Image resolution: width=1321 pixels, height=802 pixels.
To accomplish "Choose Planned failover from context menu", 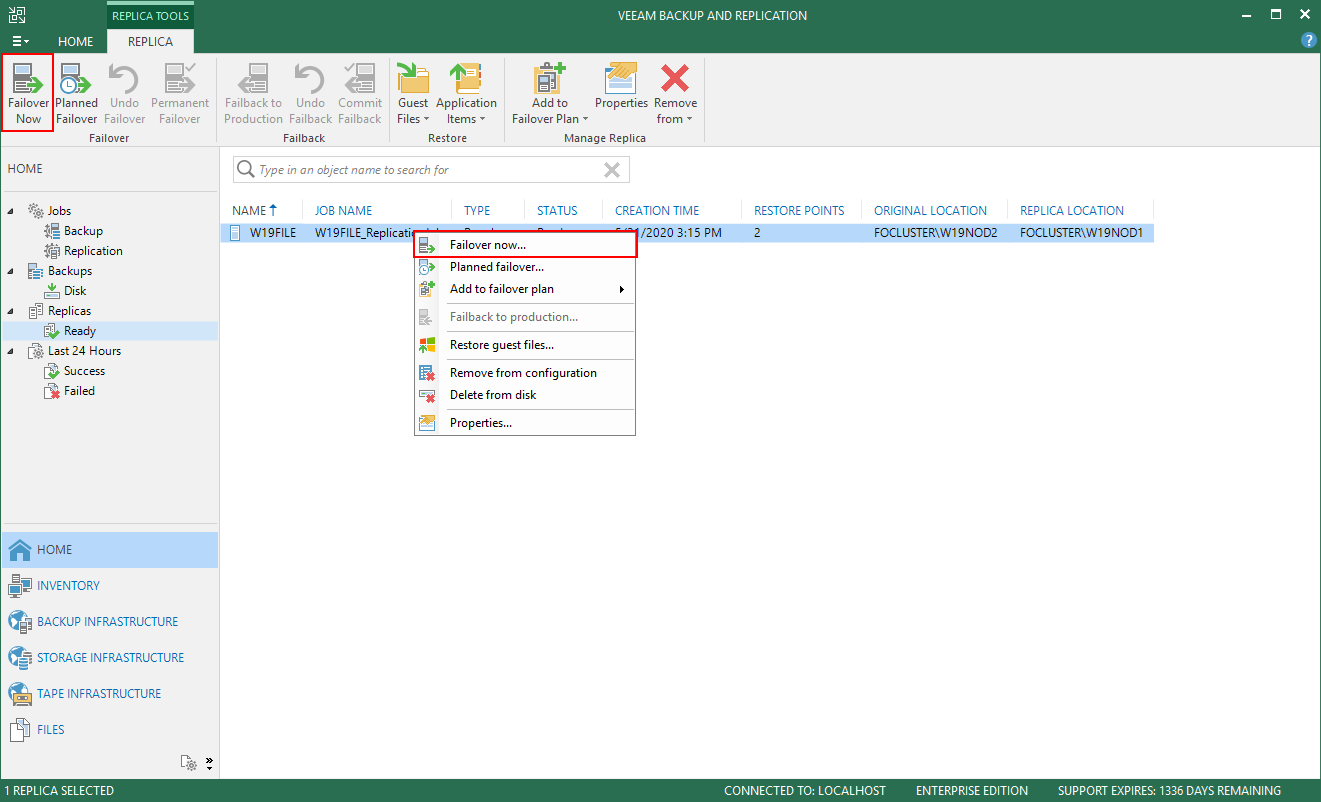I will coord(525,267).
